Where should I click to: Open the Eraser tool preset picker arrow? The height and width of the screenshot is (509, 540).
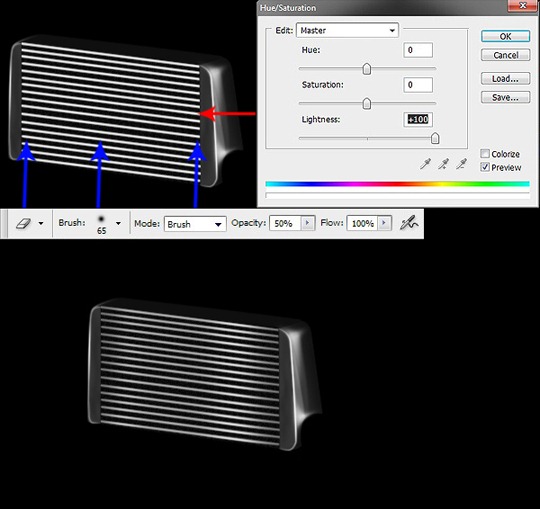point(41,224)
